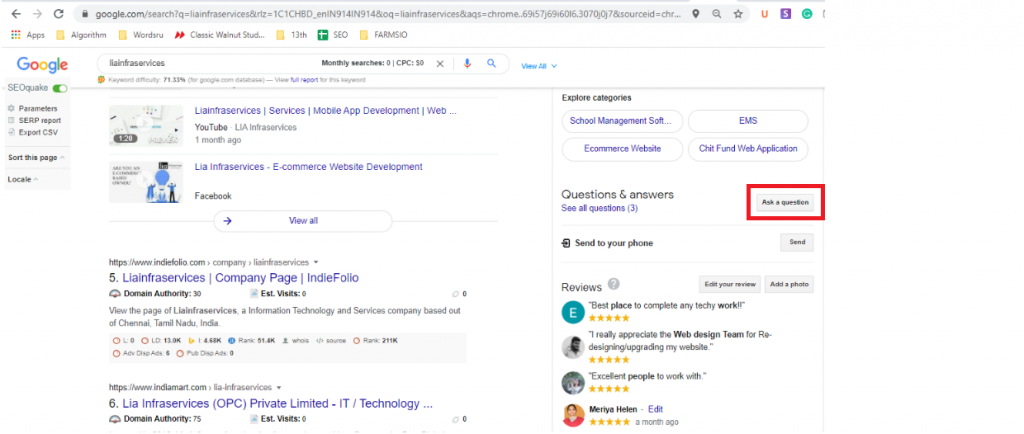Open the Apps grid shortcut in bookmarks bar

tap(28, 35)
